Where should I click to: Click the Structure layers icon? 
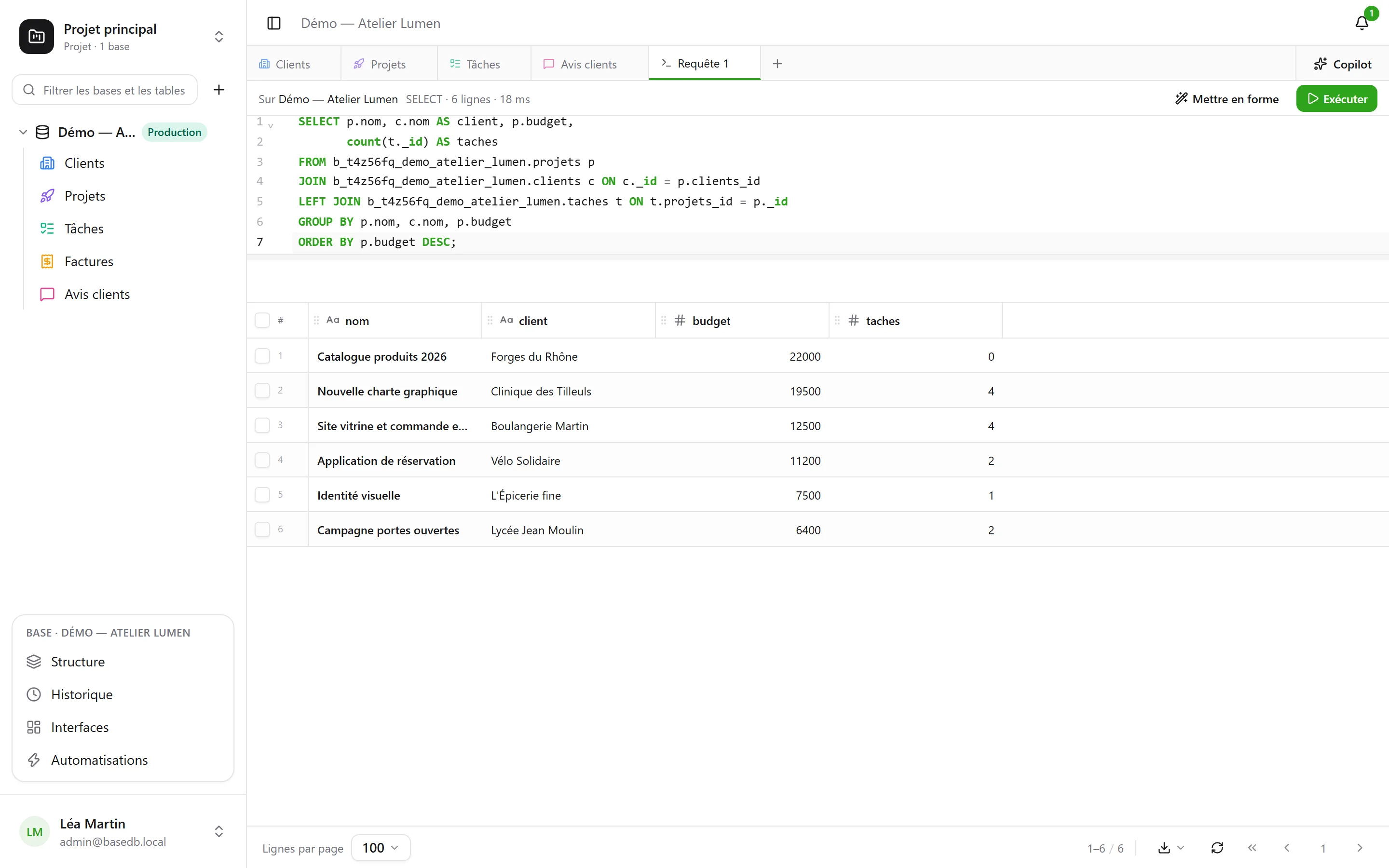(x=34, y=661)
